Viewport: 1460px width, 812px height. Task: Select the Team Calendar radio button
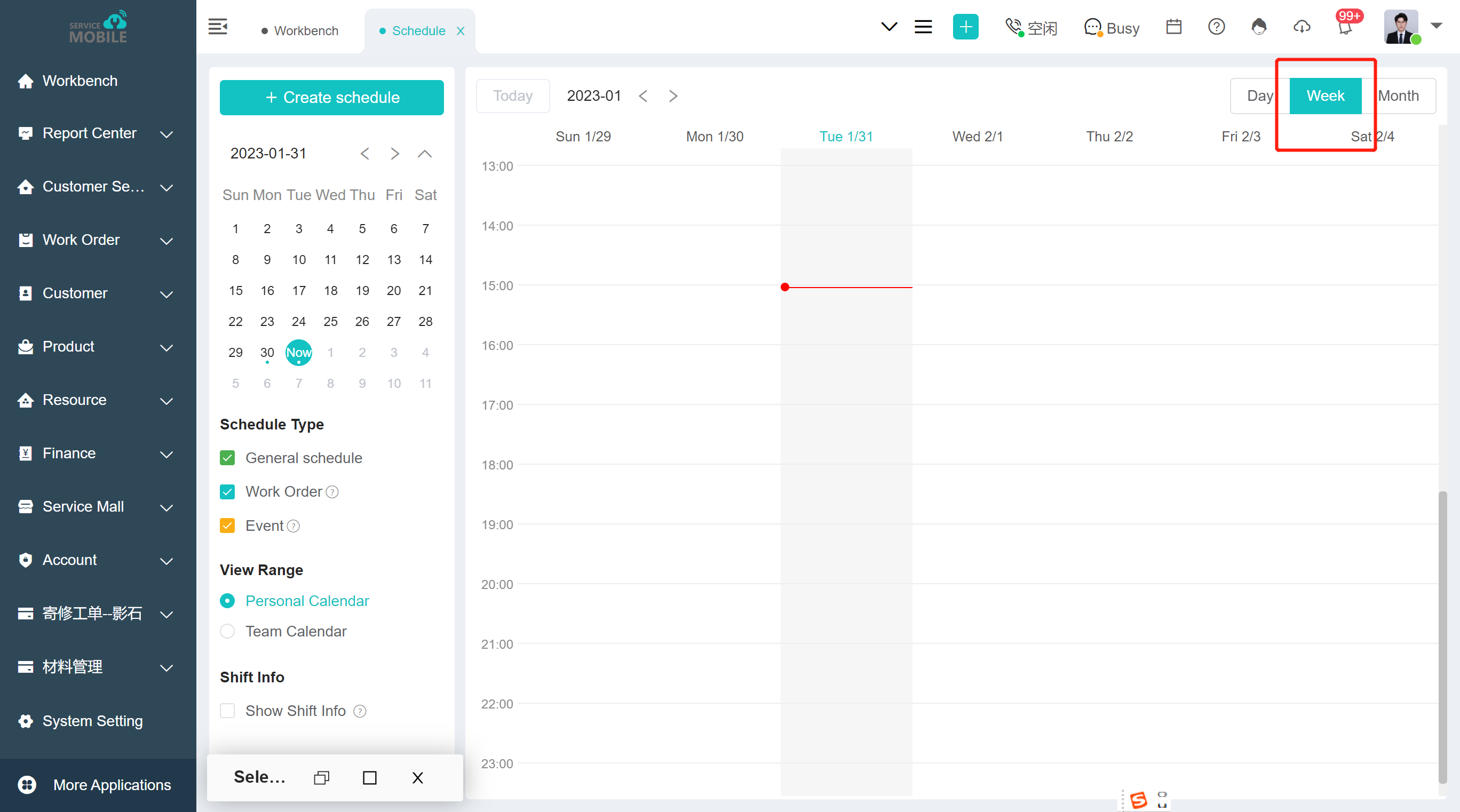pyautogui.click(x=227, y=631)
